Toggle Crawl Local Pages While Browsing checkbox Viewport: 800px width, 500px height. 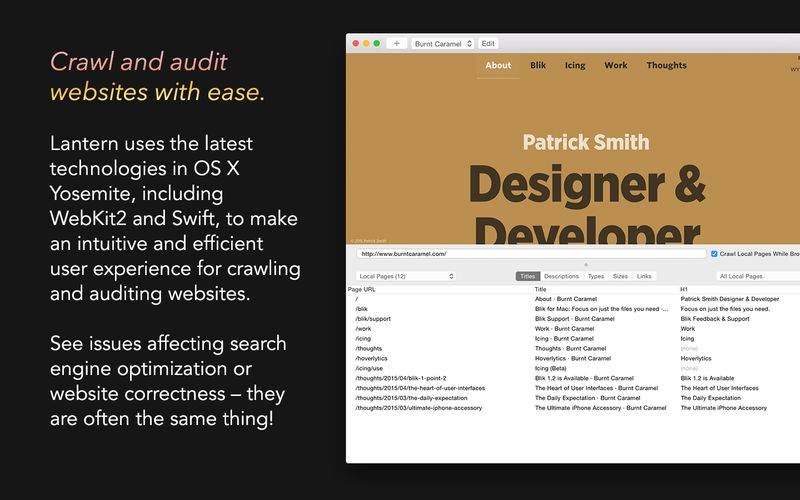click(x=714, y=254)
